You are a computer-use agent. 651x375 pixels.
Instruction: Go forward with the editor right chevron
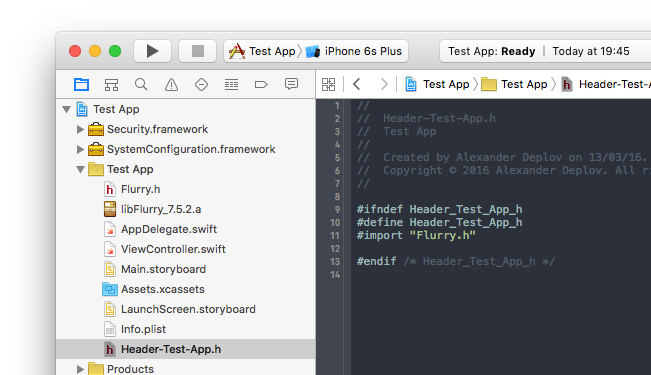384,84
